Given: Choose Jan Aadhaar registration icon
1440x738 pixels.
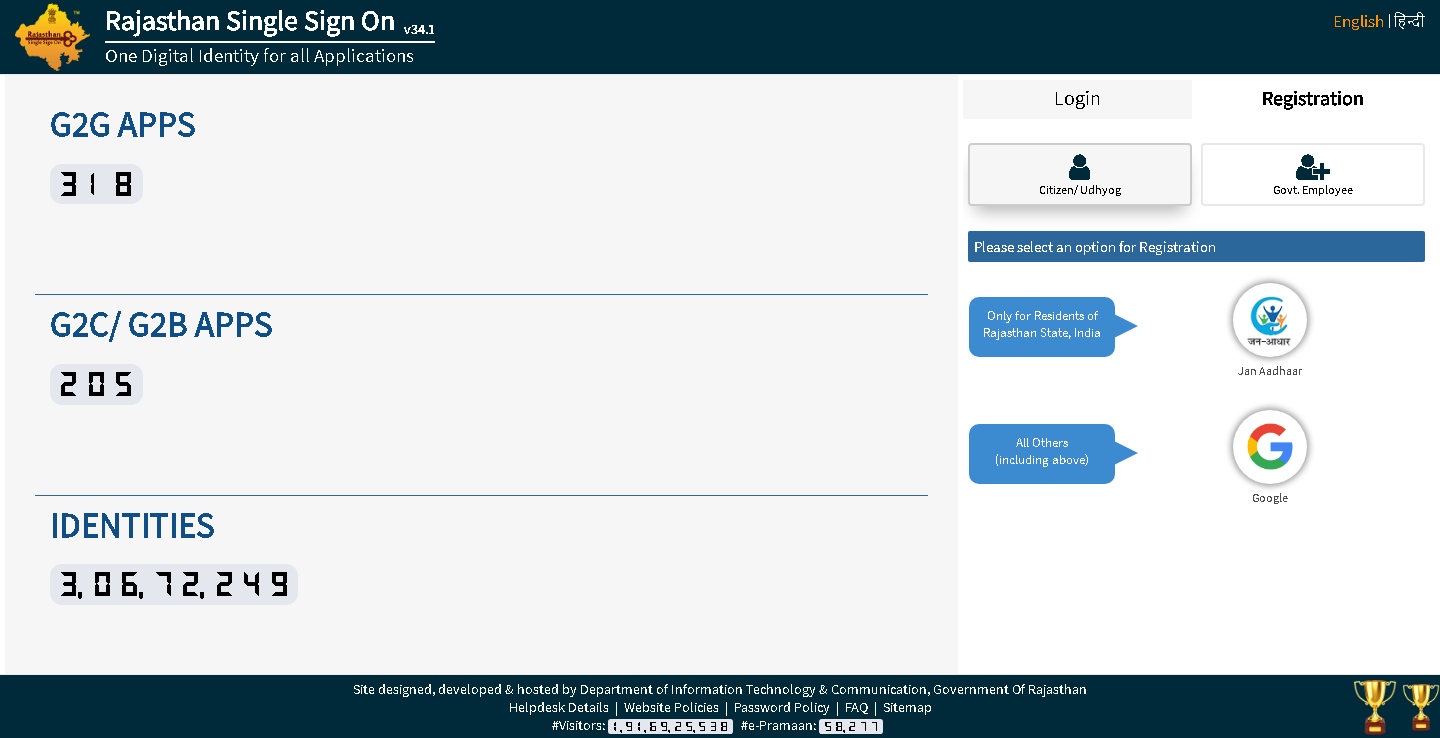Looking at the screenshot, I should 1269,320.
